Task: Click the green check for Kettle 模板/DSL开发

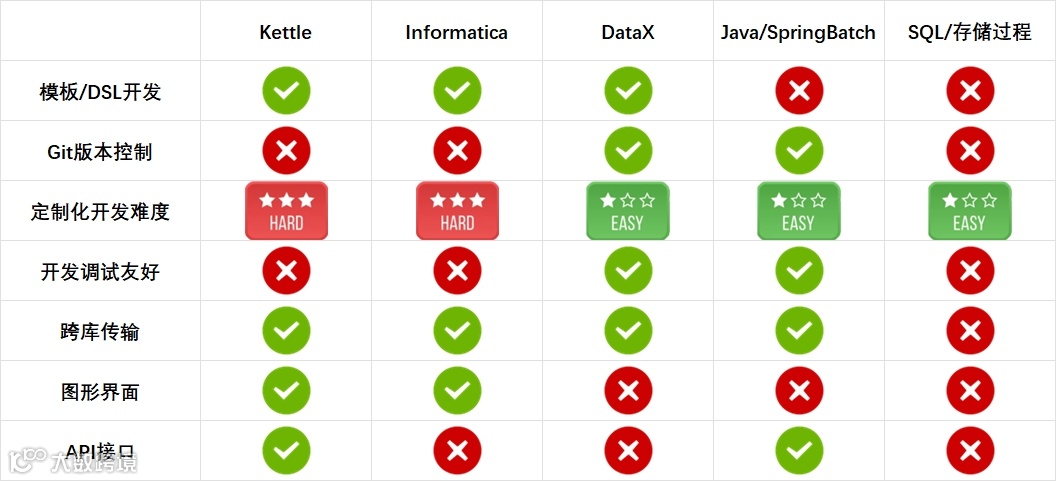Action: pos(286,91)
